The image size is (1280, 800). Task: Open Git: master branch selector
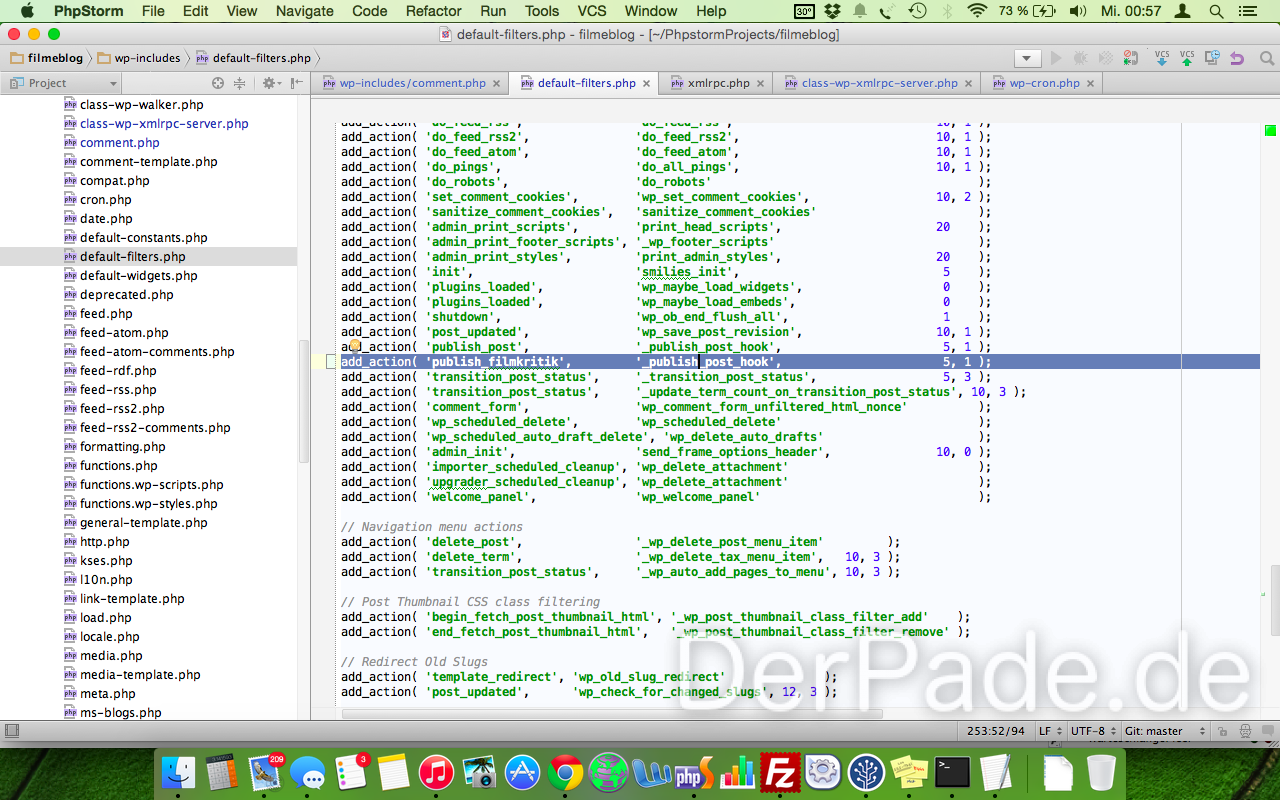coord(1165,731)
